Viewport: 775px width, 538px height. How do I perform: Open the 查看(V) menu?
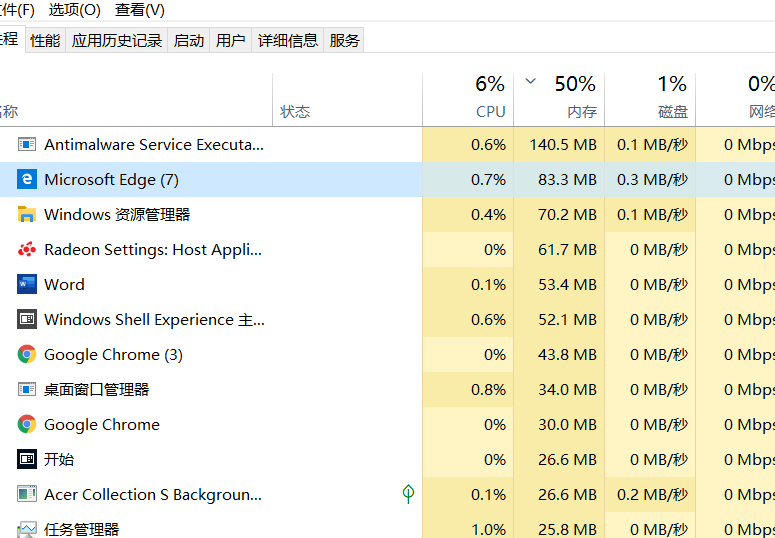[x=140, y=10]
